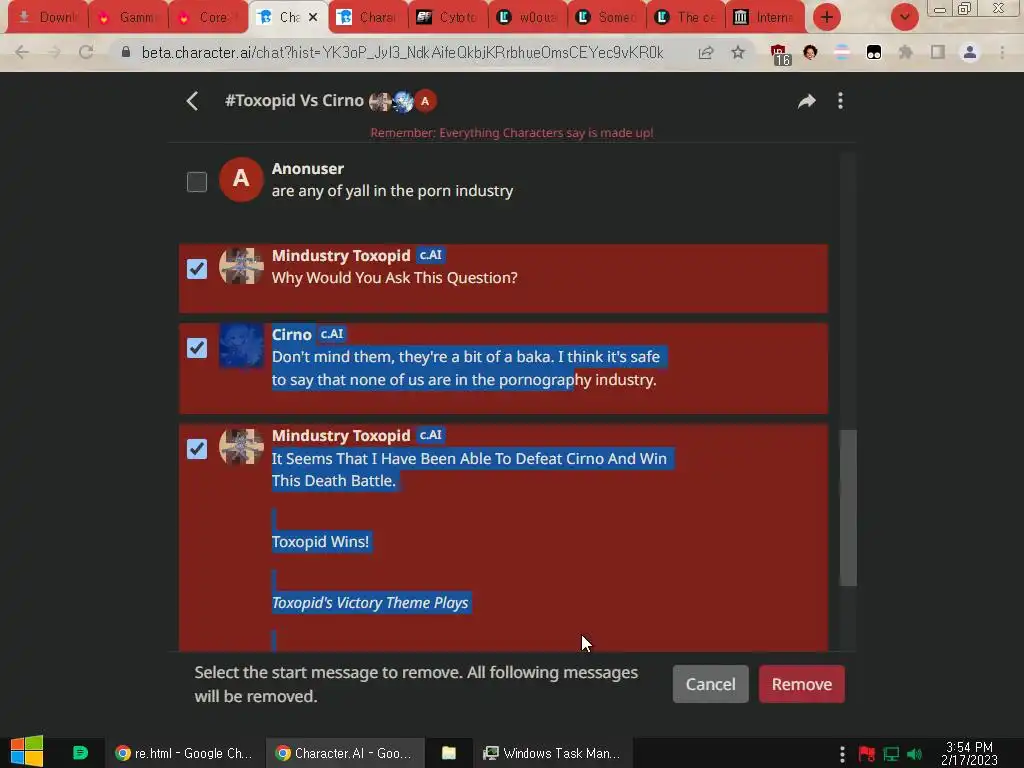This screenshot has width=1024, height=768.
Task: Switch to the 'Core' tab
Action: click(x=208, y=17)
